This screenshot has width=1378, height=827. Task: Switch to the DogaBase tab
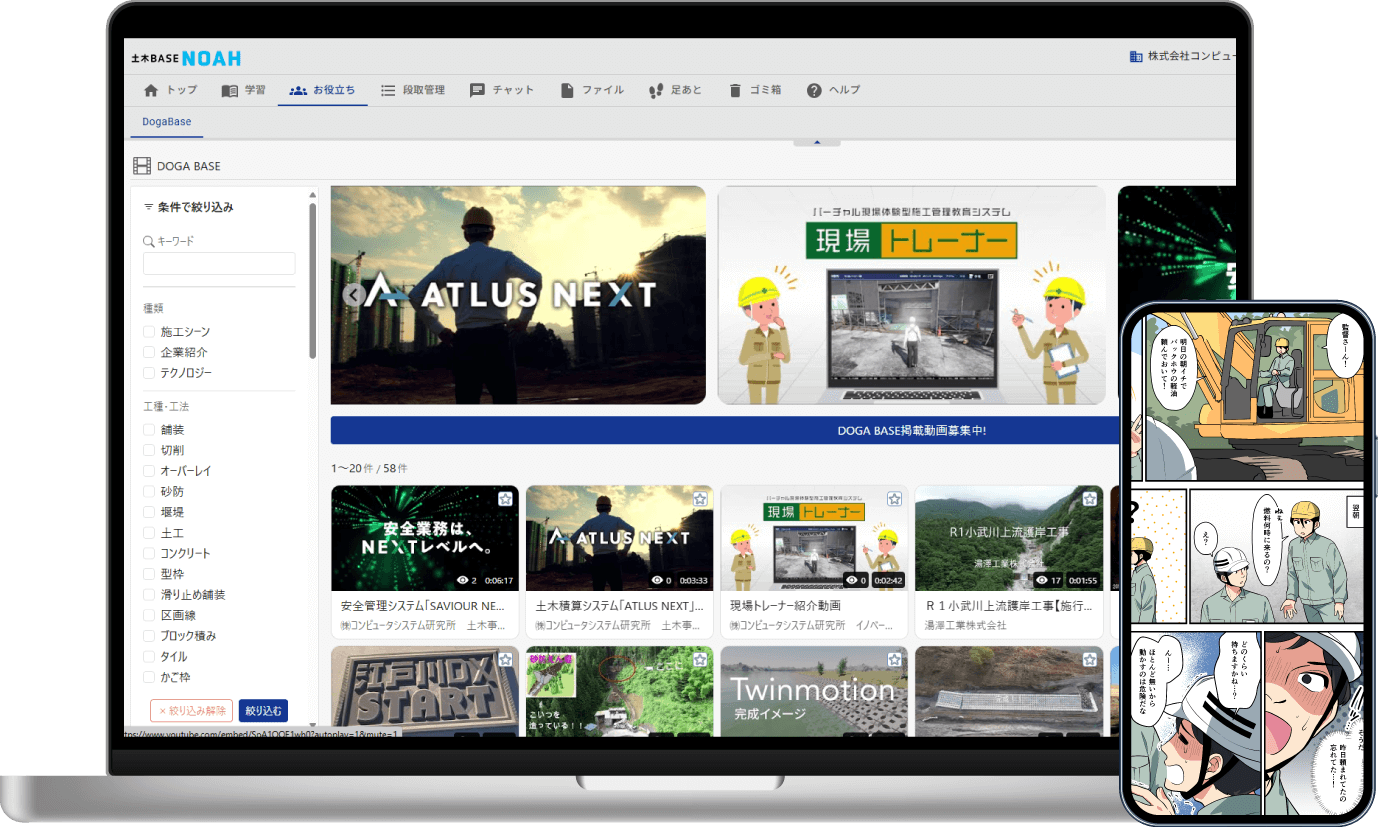(x=165, y=121)
